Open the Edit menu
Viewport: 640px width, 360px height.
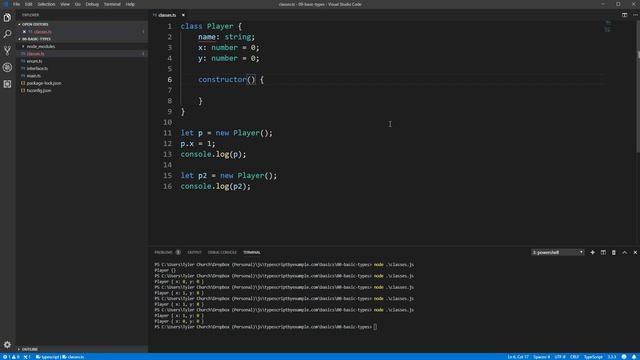[29, 4]
